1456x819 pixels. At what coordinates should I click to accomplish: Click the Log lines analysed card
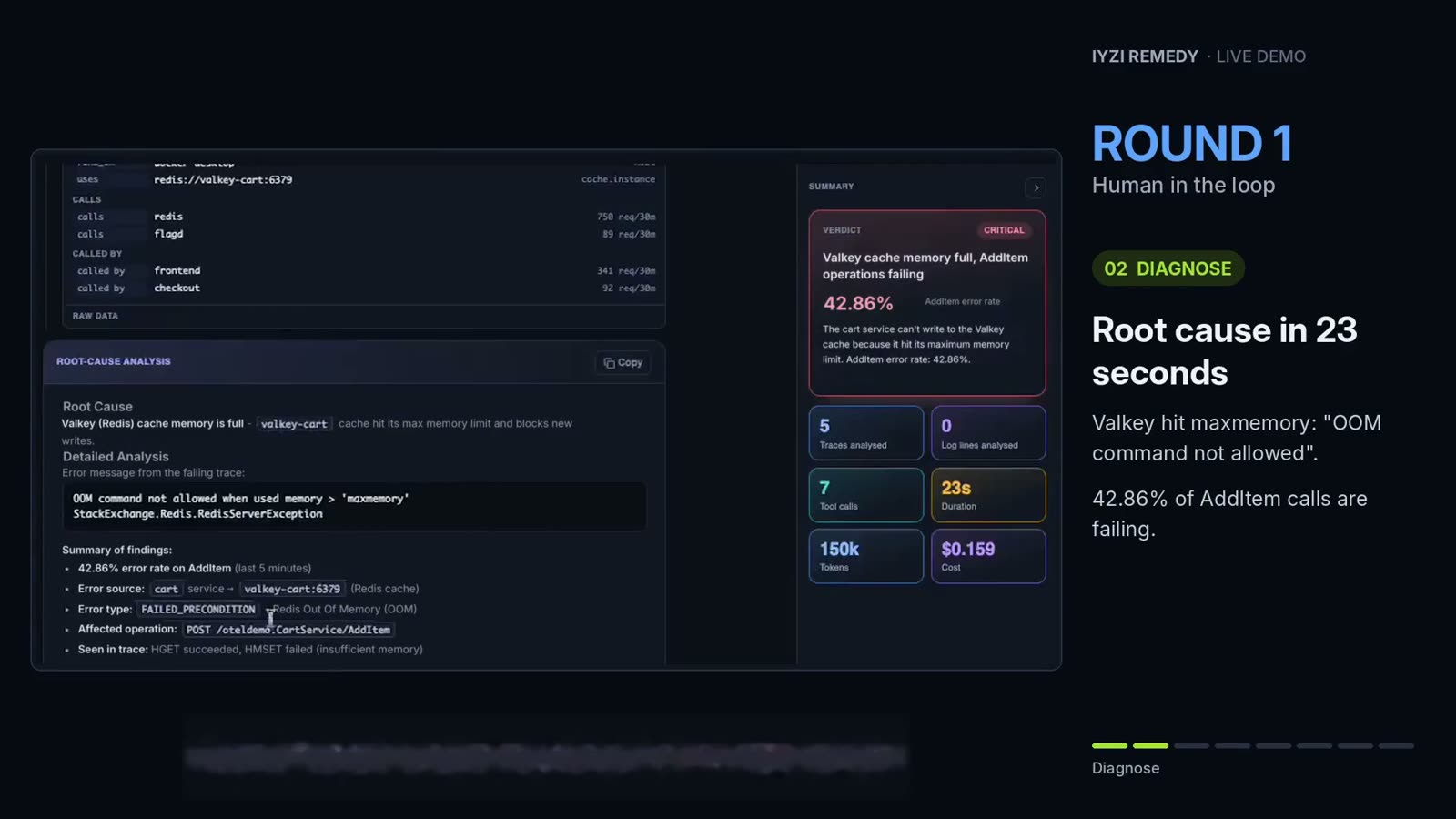988,433
